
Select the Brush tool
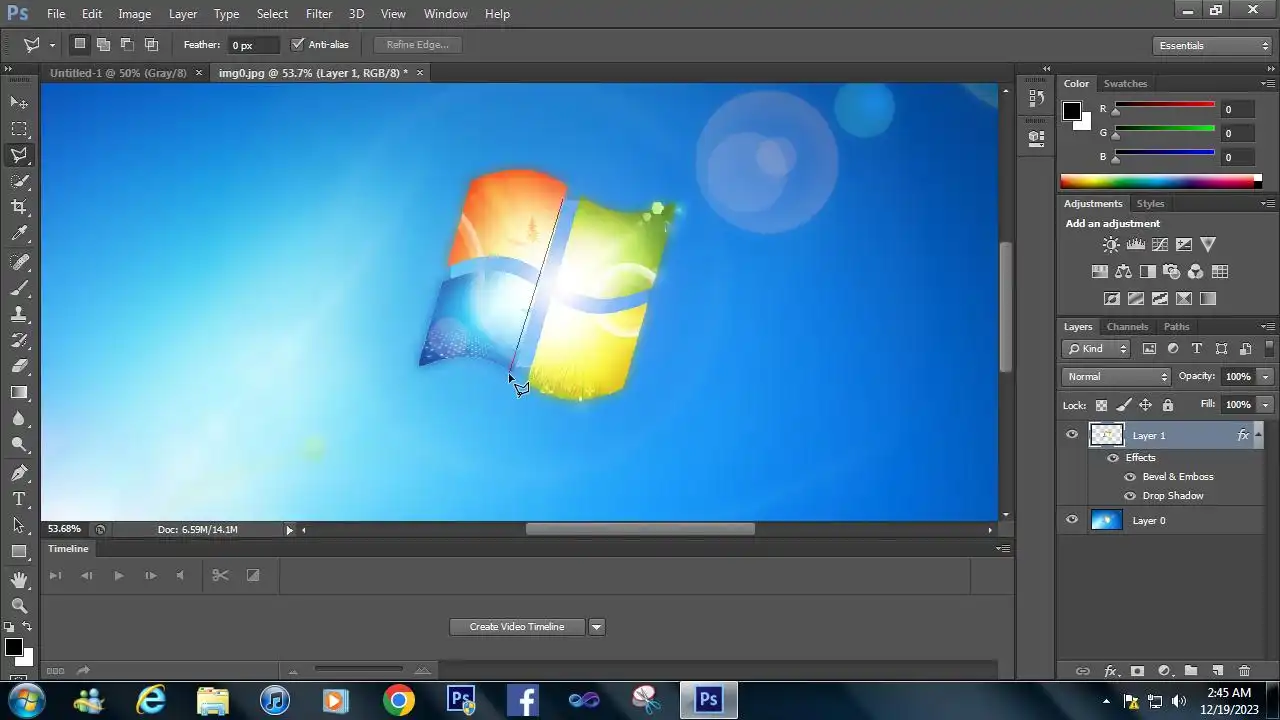pyautogui.click(x=19, y=288)
